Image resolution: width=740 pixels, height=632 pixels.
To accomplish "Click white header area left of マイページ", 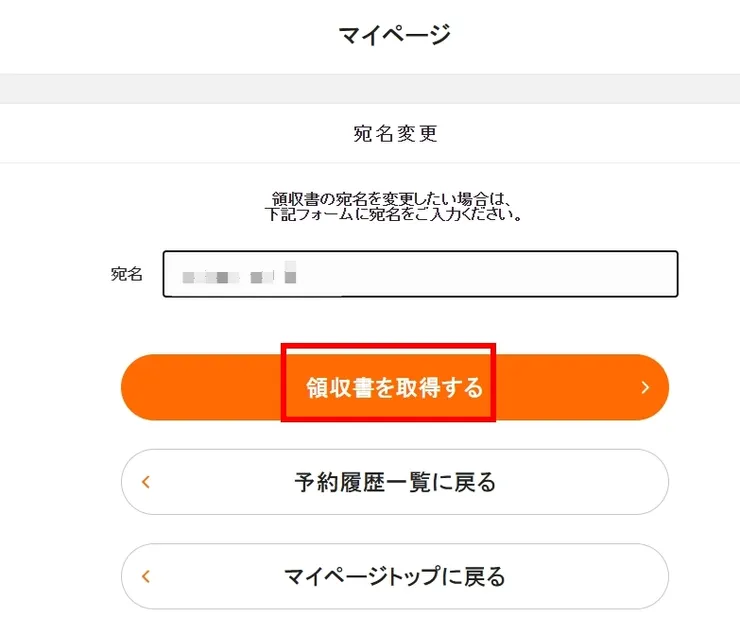I will click(150, 35).
